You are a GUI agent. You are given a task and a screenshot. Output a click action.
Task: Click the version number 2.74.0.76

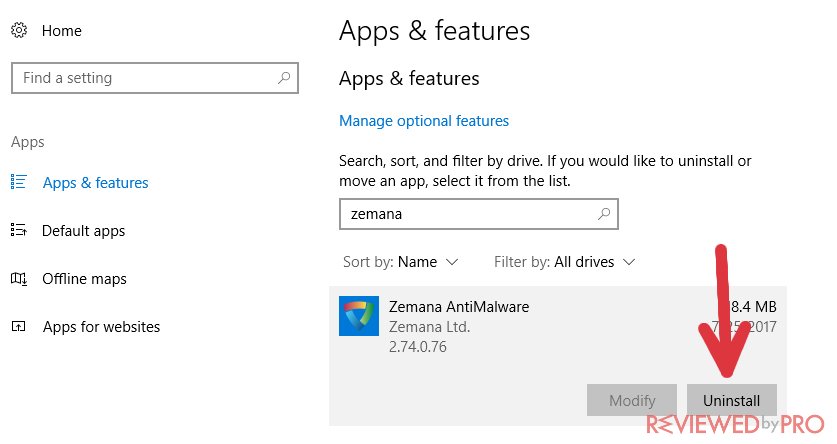point(417,346)
